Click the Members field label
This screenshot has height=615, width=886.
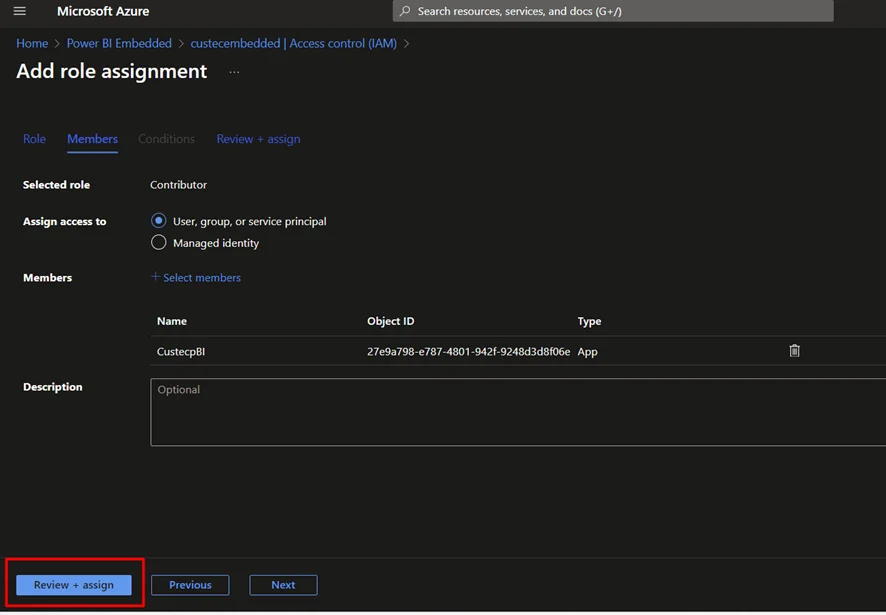click(x=47, y=278)
